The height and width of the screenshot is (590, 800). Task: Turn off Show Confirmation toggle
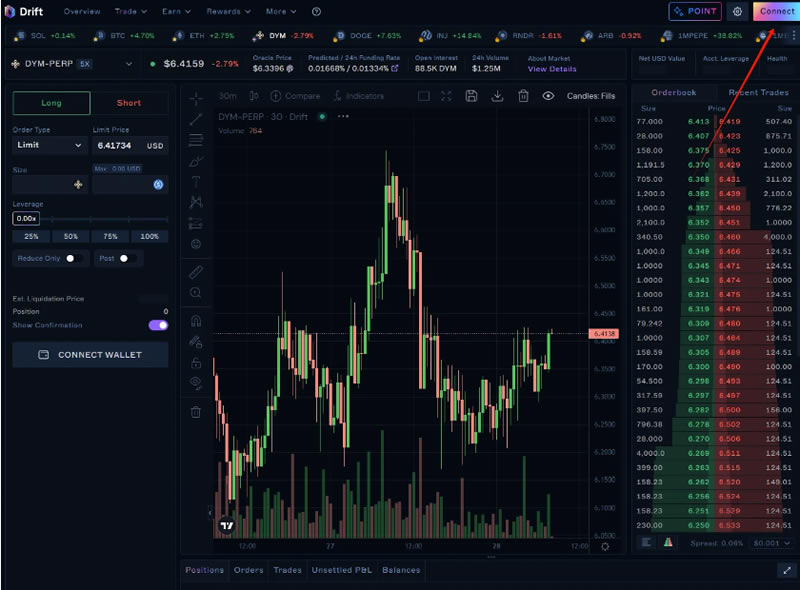(158, 325)
